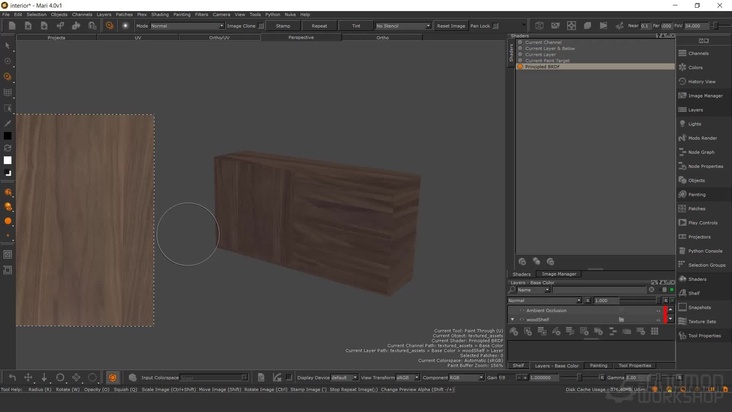Click the new project icon in top toolbar
Image resolution: width=732 pixels, height=412 pixels.
tap(12, 26)
